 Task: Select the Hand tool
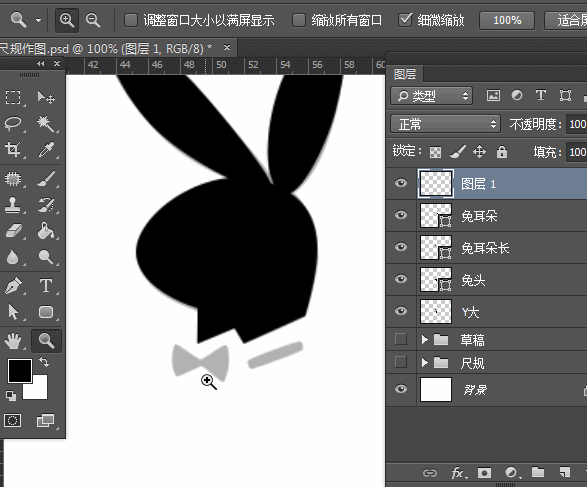point(13,341)
